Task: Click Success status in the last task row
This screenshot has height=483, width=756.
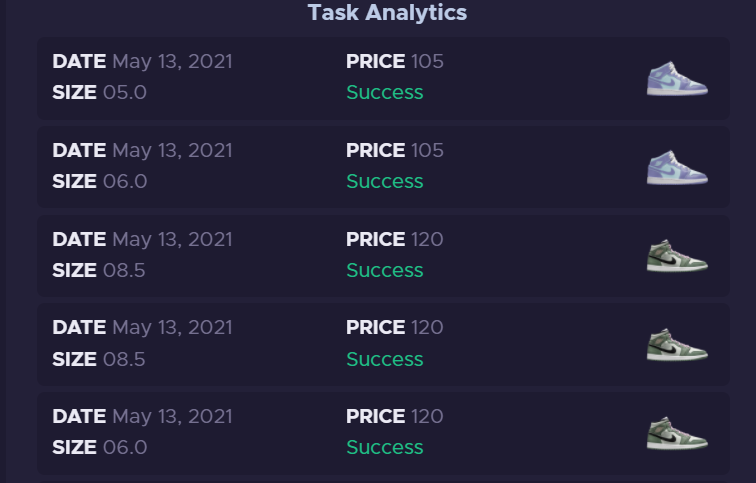Action: point(385,447)
